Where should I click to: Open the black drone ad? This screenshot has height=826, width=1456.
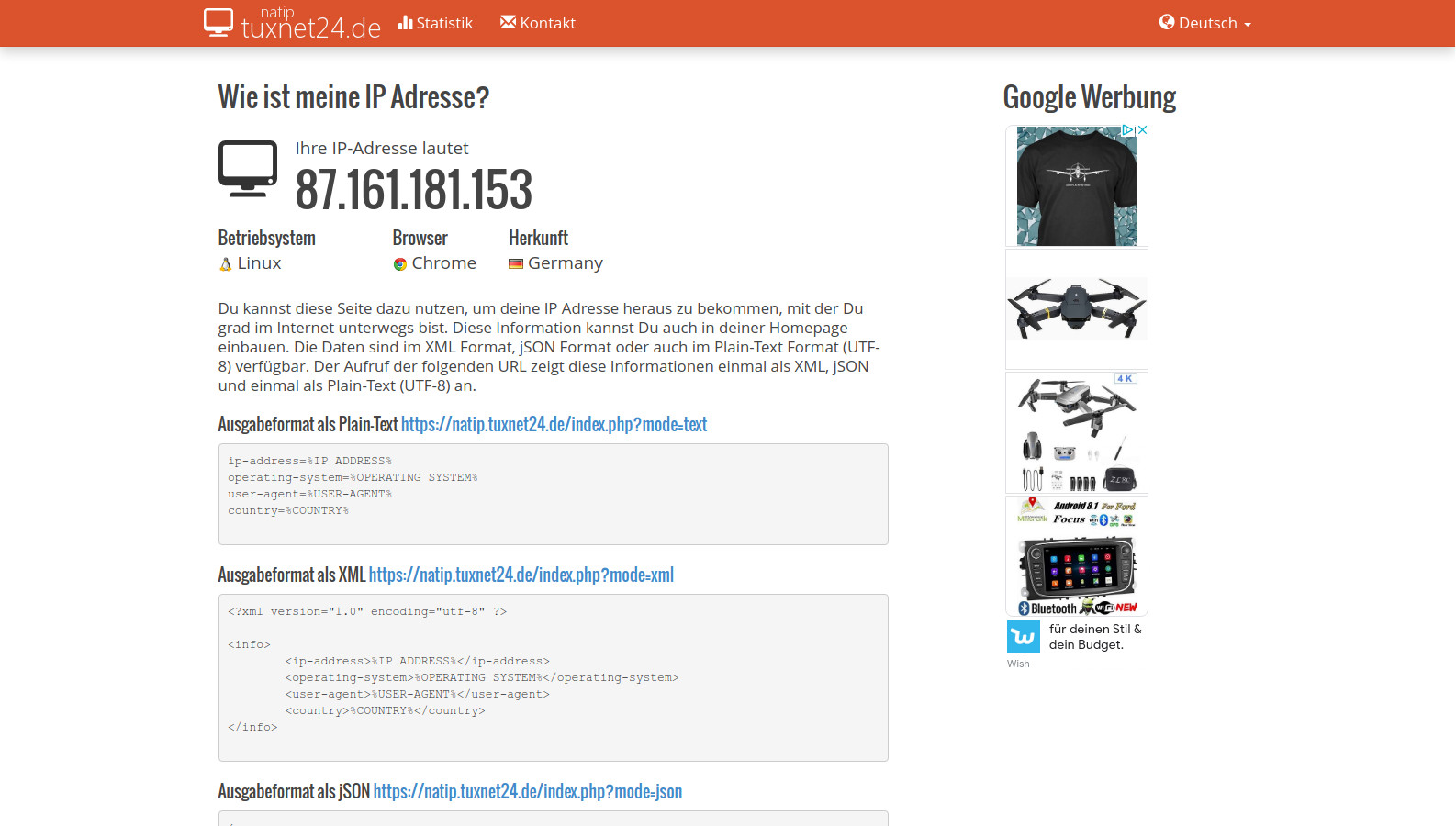(x=1076, y=308)
